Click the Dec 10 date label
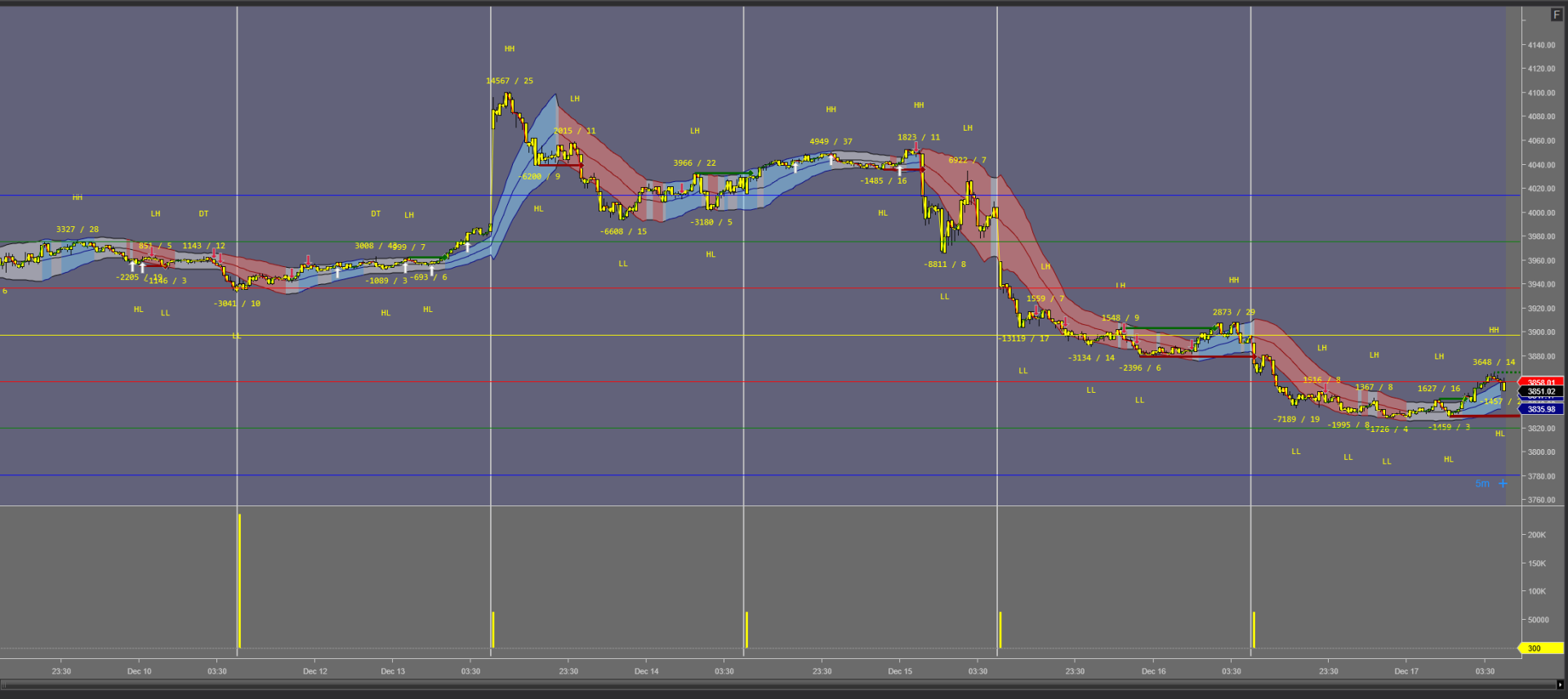This screenshot has width=1568, height=699. coord(139,671)
